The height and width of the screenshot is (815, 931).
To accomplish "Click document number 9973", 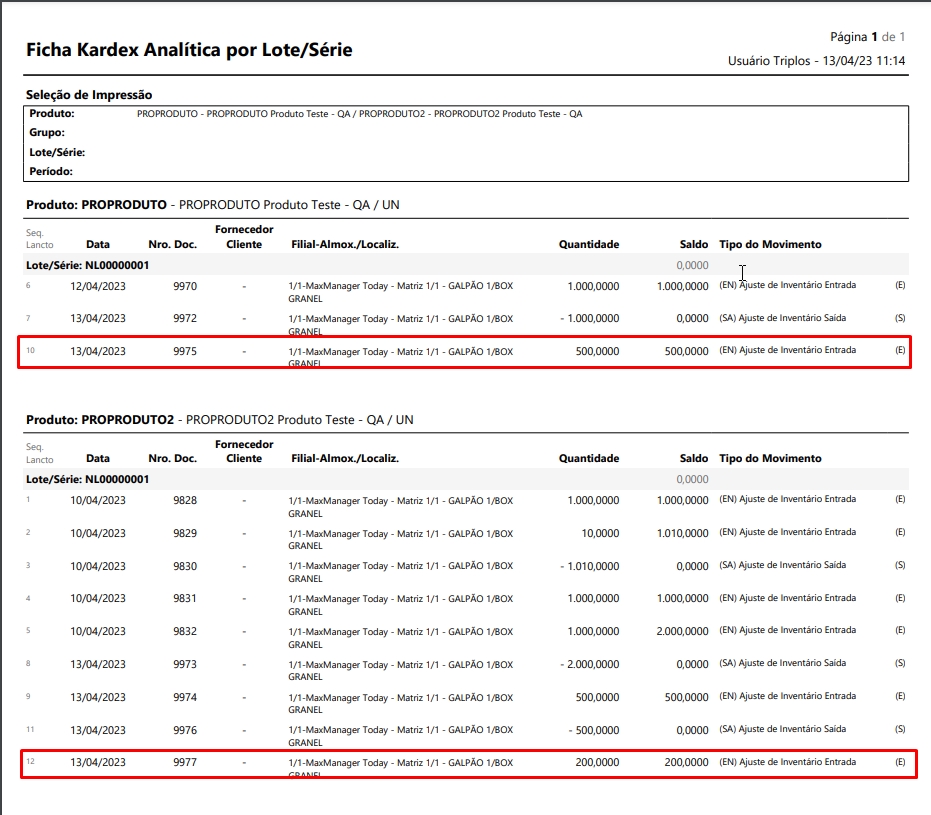I will pos(185,664).
